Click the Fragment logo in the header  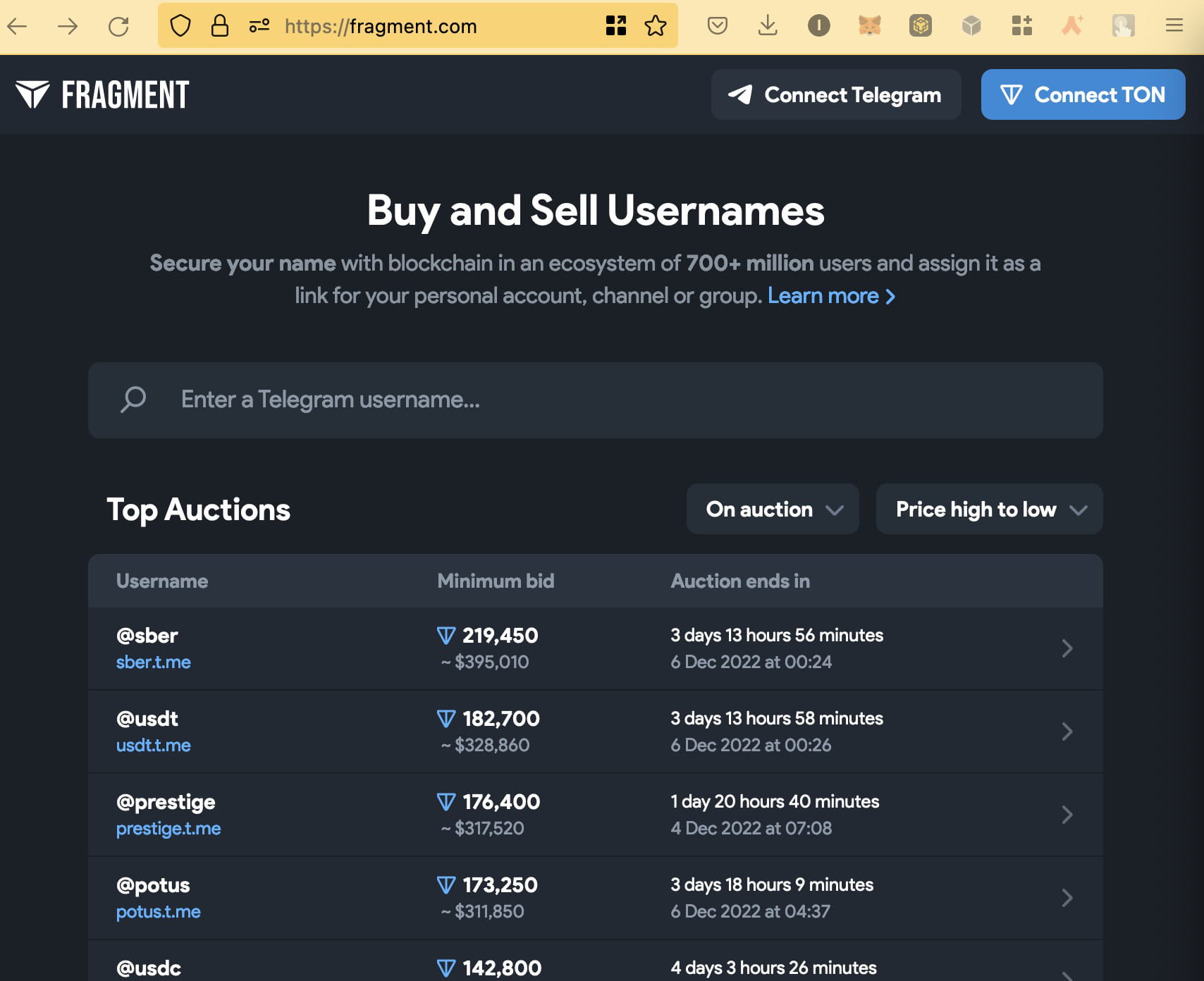coord(102,94)
